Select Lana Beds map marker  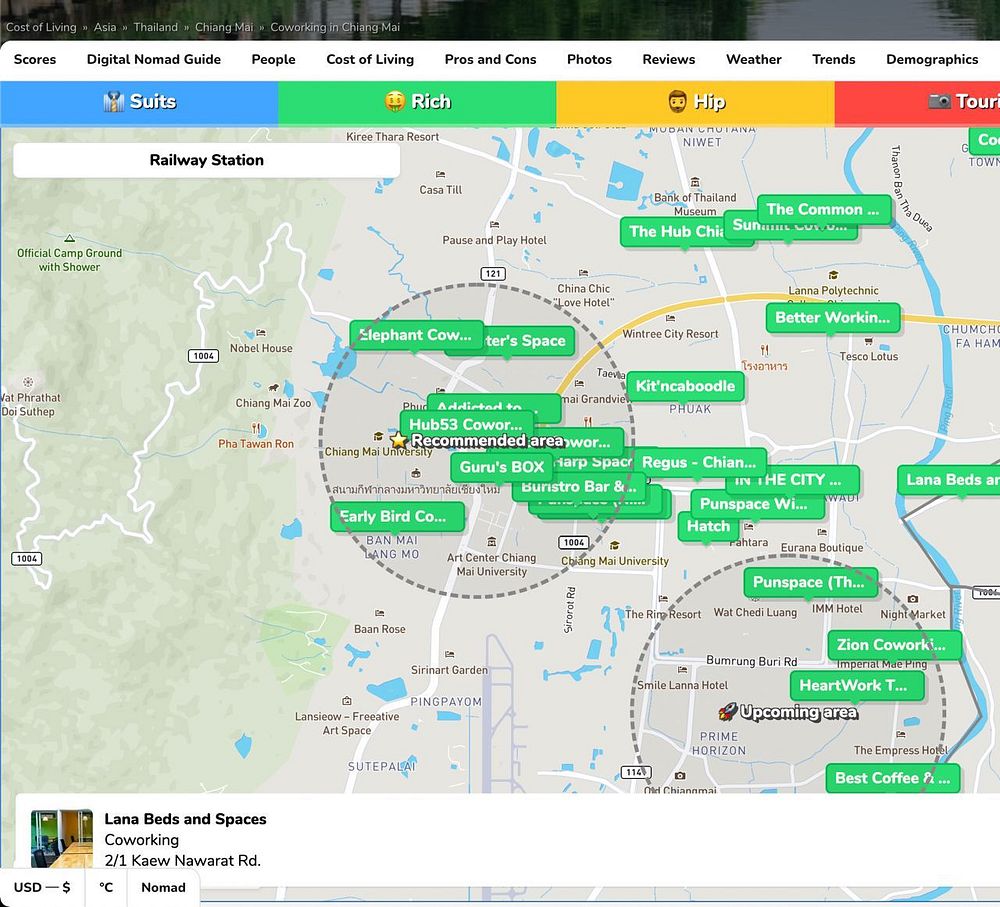(950, 480)
